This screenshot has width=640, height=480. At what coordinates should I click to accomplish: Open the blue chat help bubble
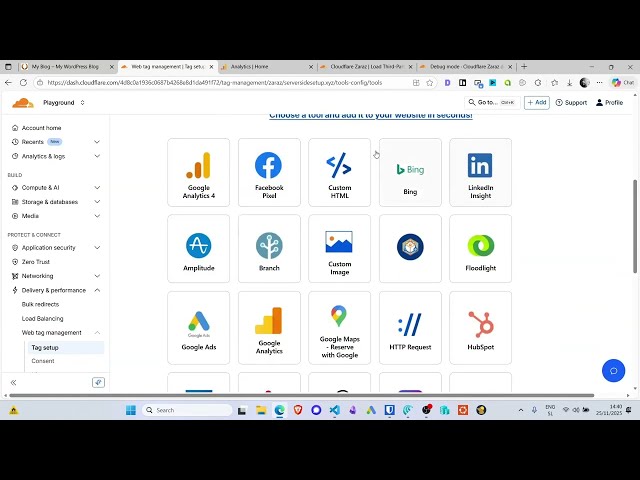(x=613, y=371)
